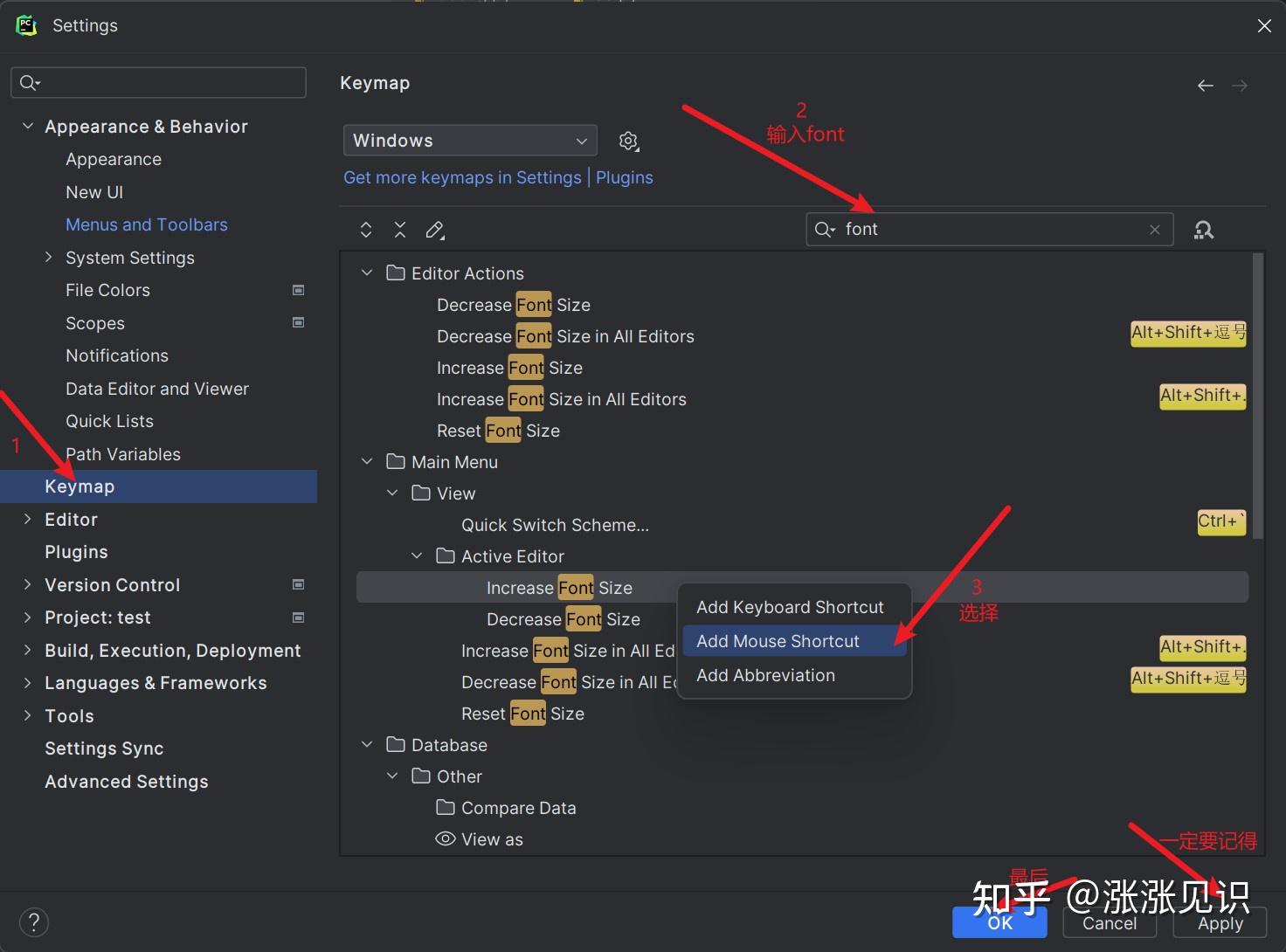Click Collapse All icon in keymap toolbar
This screenshot has height=952, width=1286.
pyautogui.click(x=400, y=230)
